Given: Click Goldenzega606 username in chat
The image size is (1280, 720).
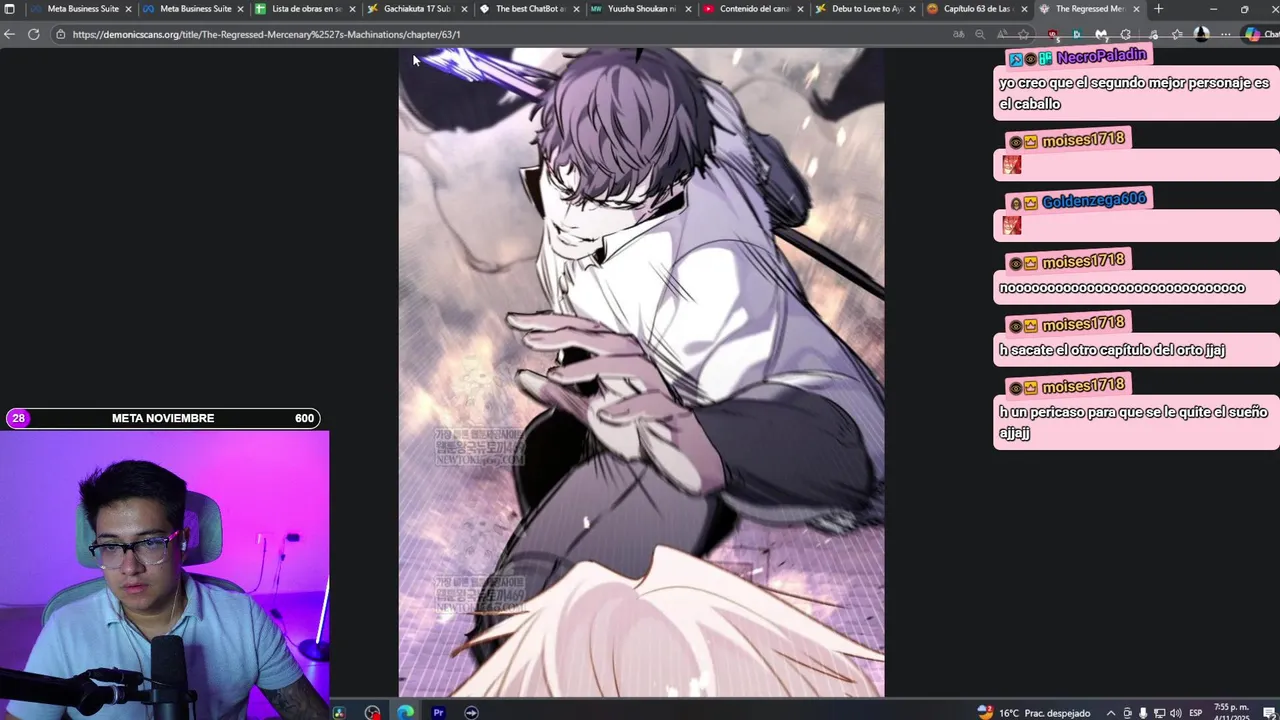Looking at the screenshot, I should pyautogui.click(x=1093, y=201).
